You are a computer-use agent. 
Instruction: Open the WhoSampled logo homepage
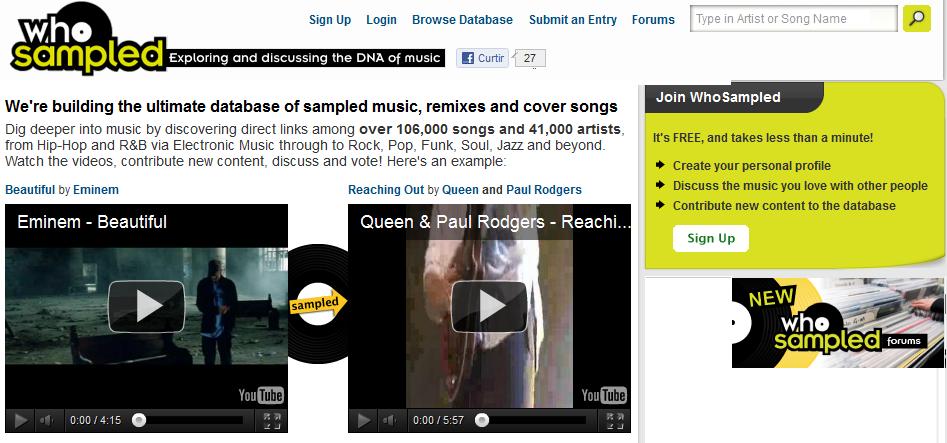click(87, 39)
